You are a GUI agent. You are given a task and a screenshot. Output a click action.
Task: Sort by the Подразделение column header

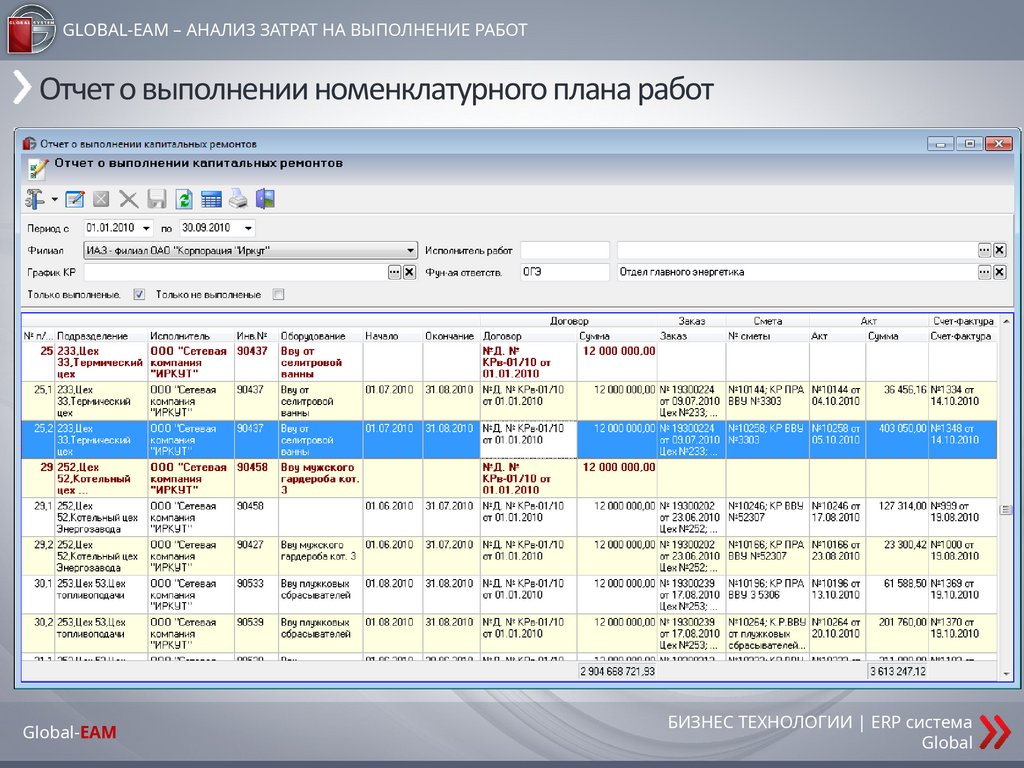pyautogui.click(x=101, y=336)
